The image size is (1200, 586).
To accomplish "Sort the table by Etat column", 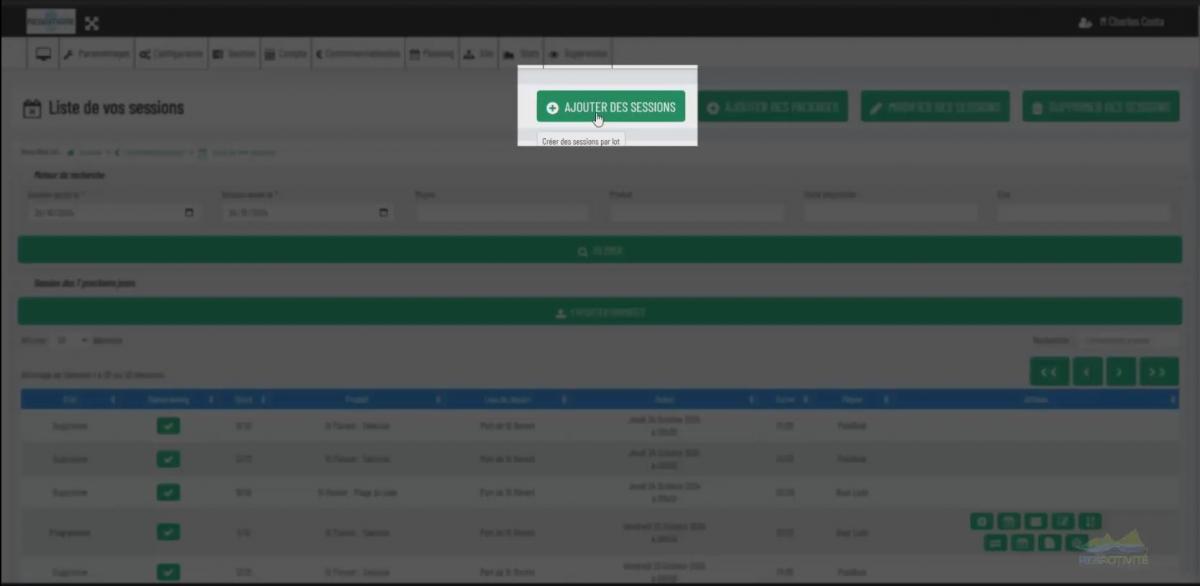I will [68, 399].
